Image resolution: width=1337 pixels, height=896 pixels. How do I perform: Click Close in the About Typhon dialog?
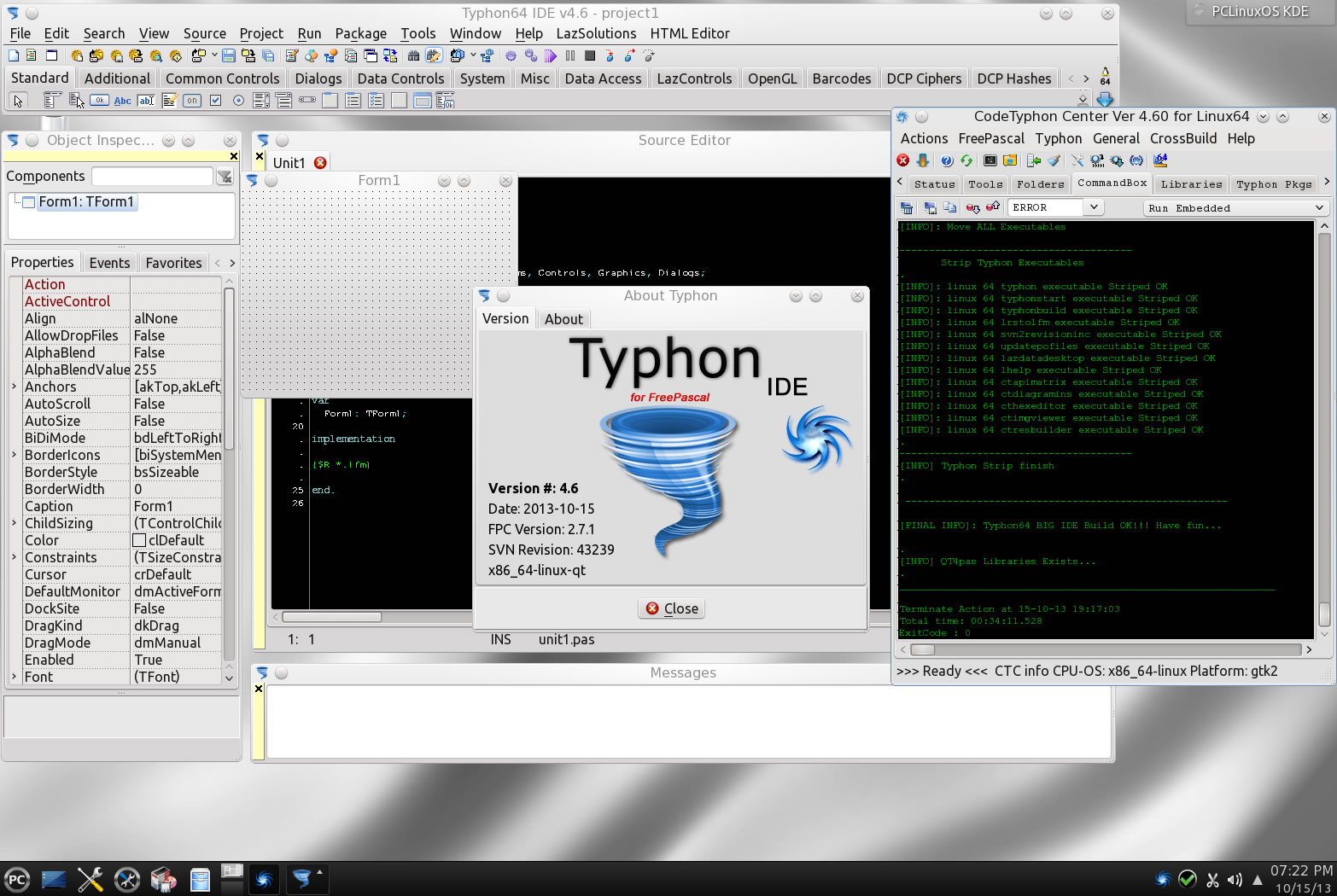tap(672, 608)
